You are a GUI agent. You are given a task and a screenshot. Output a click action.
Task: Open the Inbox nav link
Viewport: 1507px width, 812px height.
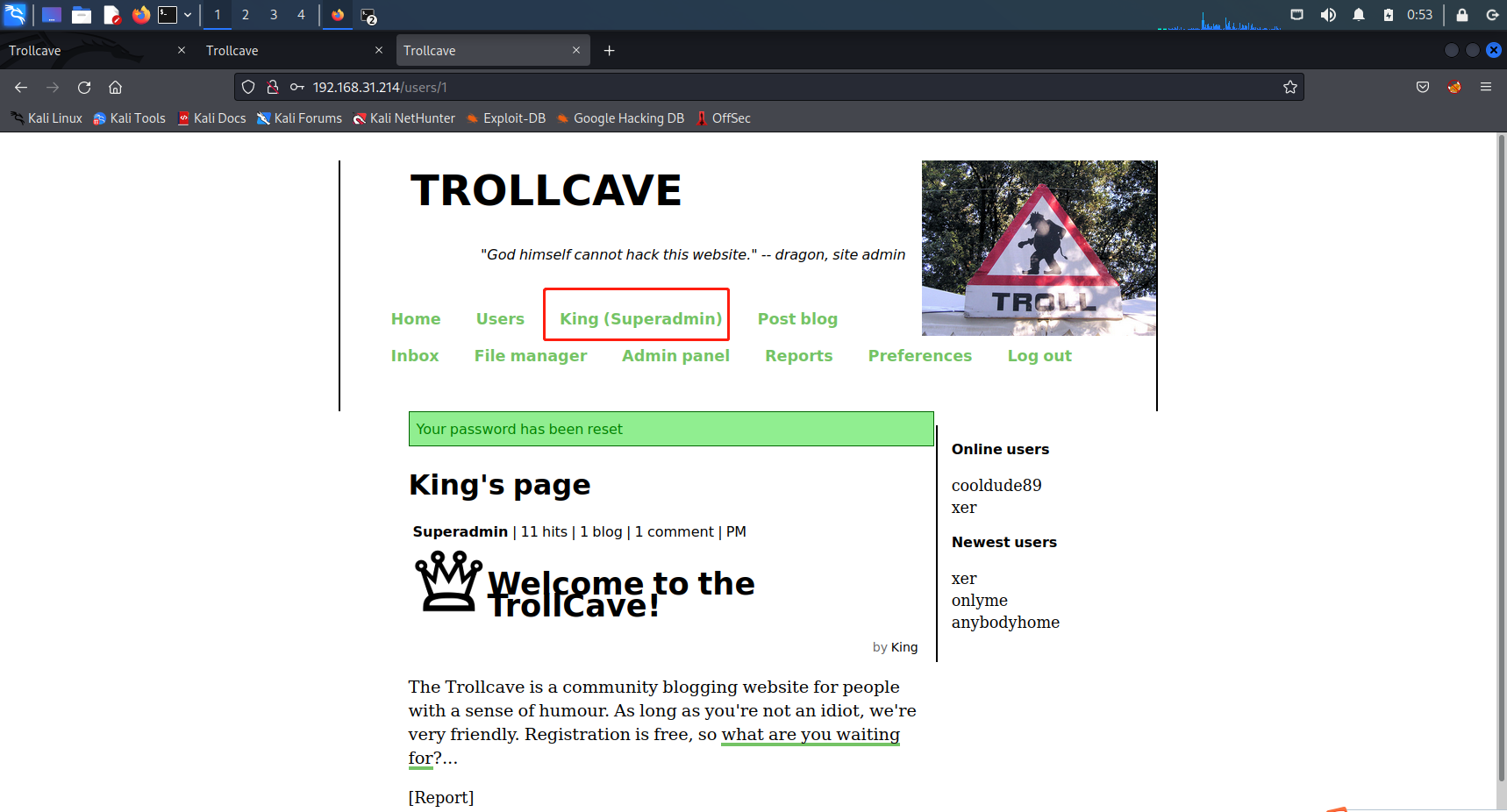[x=415, y=356]
